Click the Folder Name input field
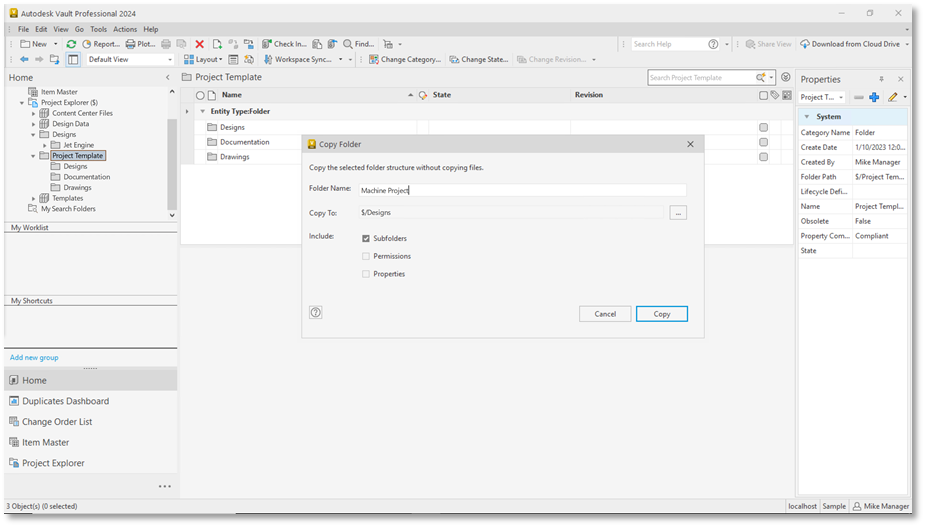 pos(523,190)
